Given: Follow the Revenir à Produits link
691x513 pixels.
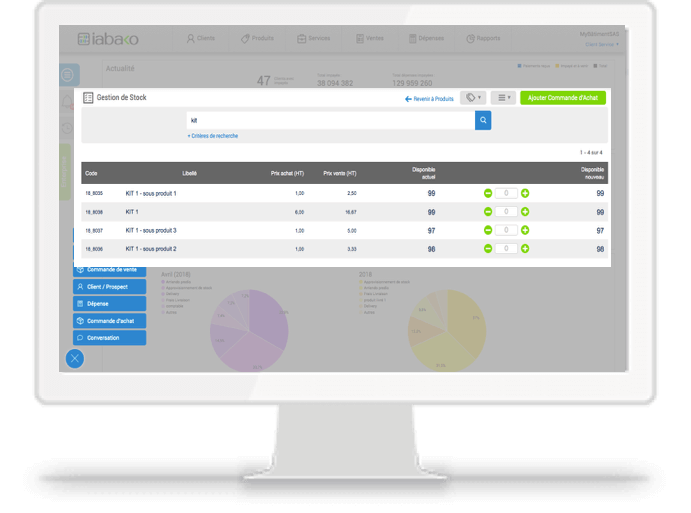Looking at the screenshot, I should click(x=429, y=99).
